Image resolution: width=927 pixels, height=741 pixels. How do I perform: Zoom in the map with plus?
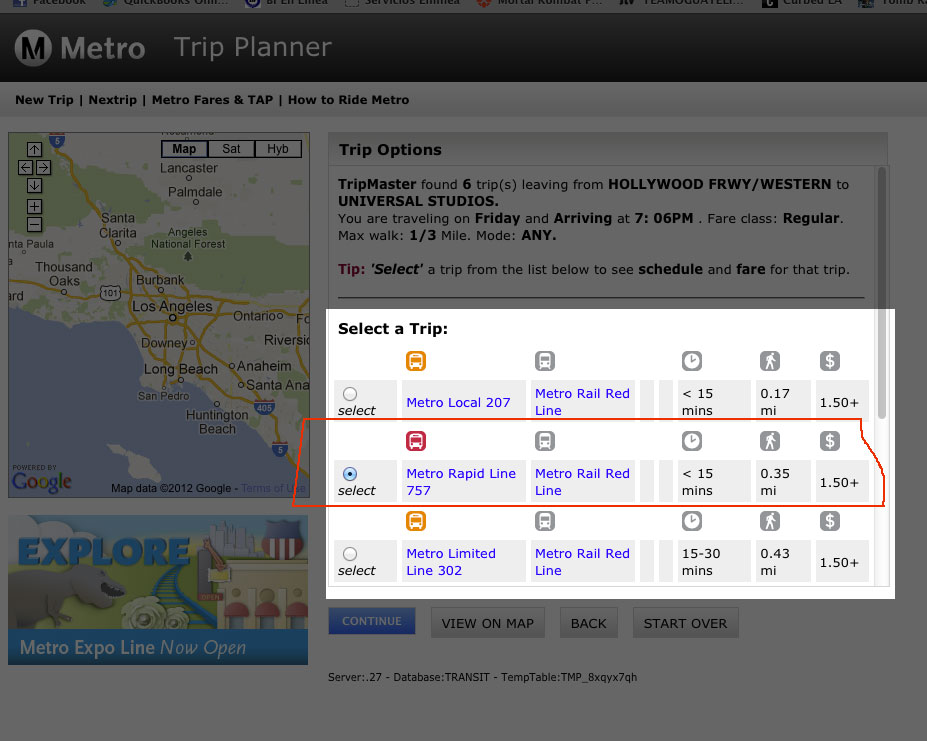click(x=34, y=206)
